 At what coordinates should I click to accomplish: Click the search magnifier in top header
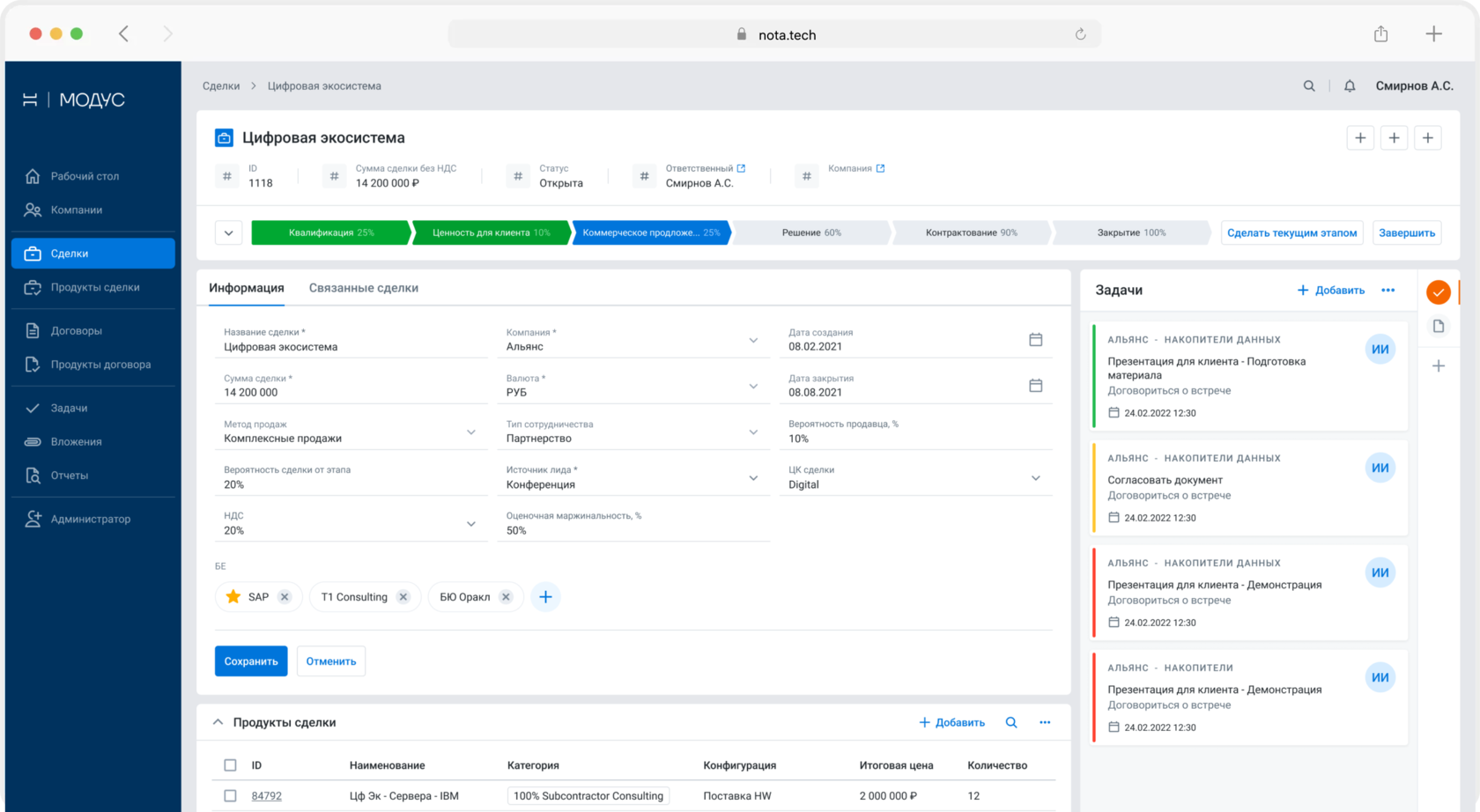1309,86
